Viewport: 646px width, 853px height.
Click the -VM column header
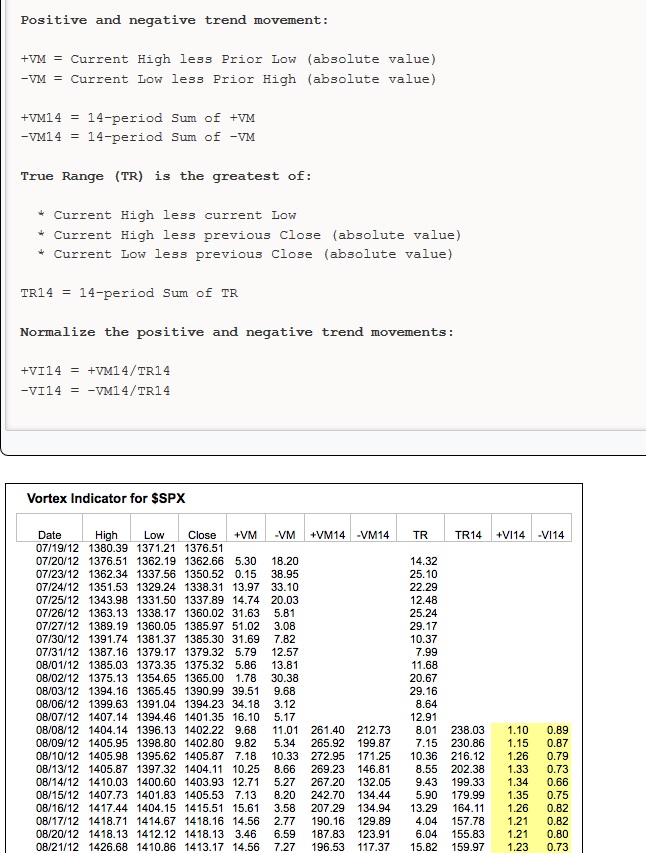point(285,535)
